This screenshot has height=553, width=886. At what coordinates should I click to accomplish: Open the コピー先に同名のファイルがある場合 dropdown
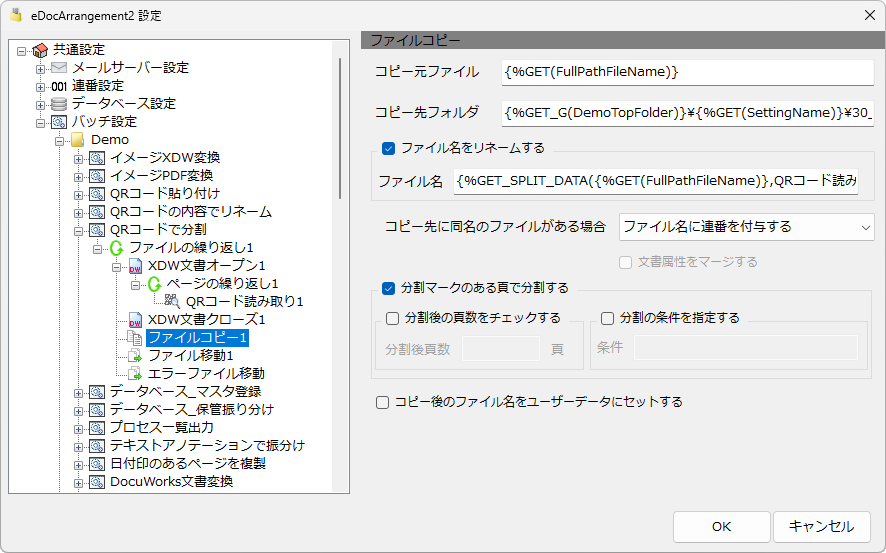coord(746,227)
